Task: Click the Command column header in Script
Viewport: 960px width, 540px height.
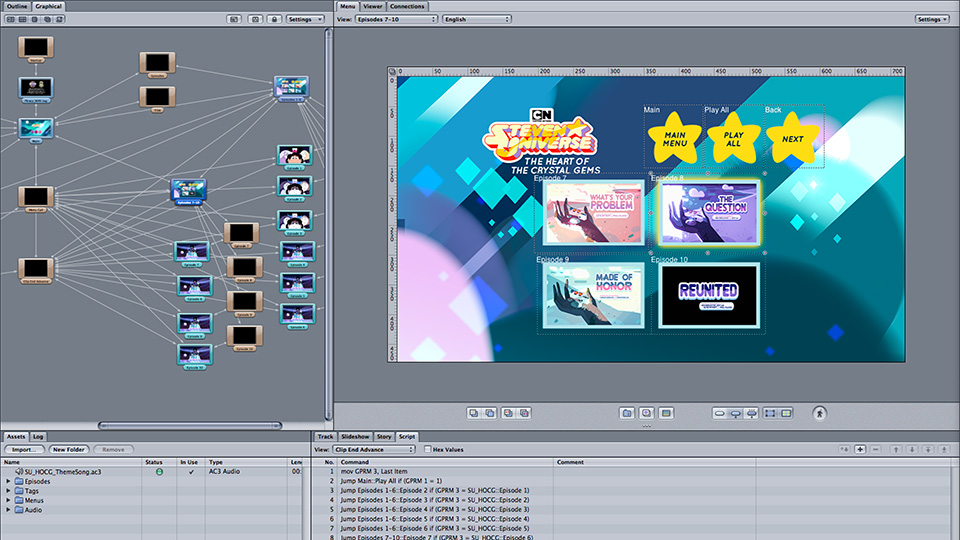Action: click(x=446, y=462)
